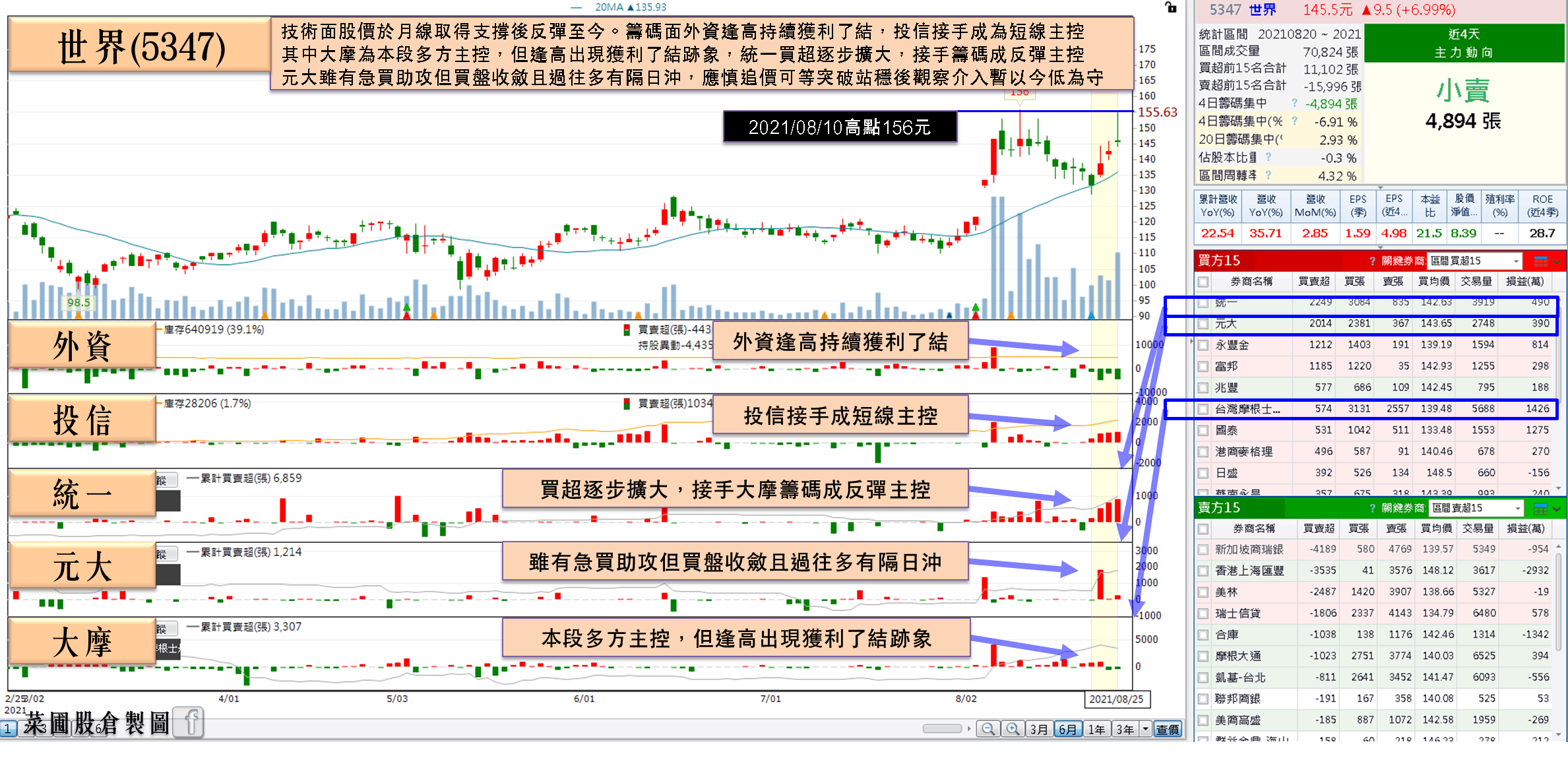Sort the buyers list by the 損益(萬) column
Screen dimensions: 1568x758
point(1524,282)
